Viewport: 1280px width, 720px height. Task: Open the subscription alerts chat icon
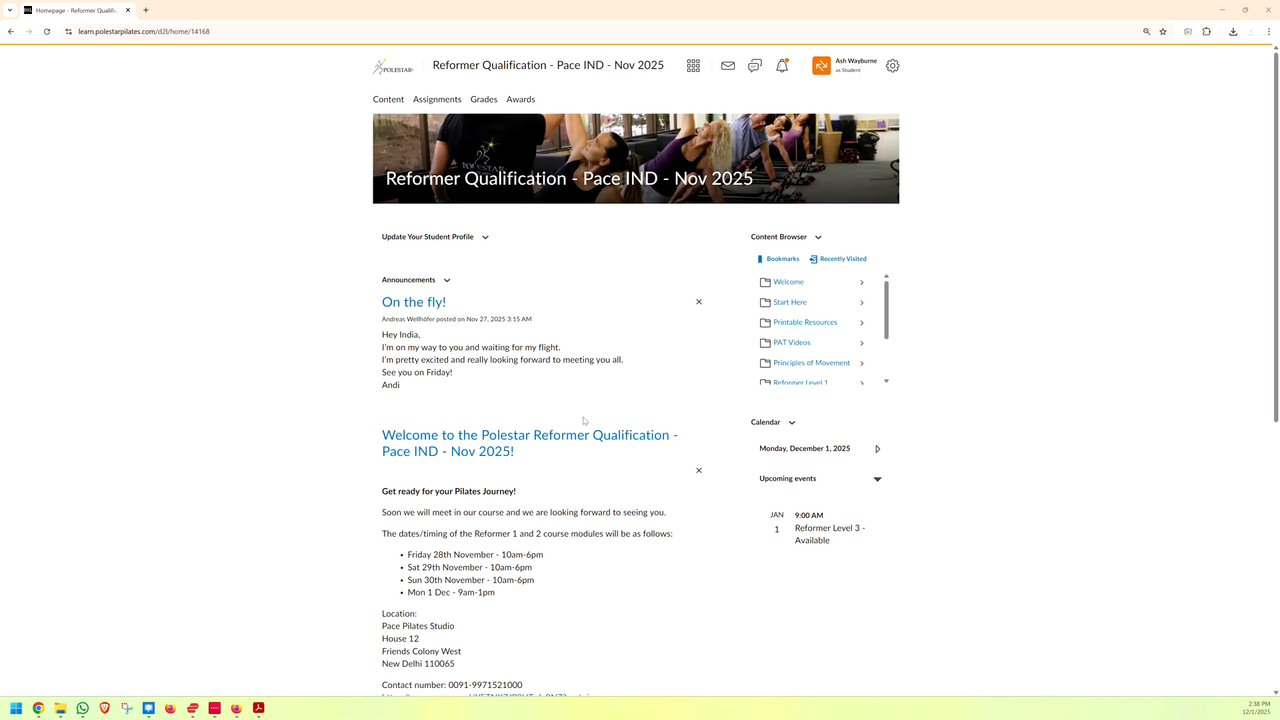tap(755, 66)
